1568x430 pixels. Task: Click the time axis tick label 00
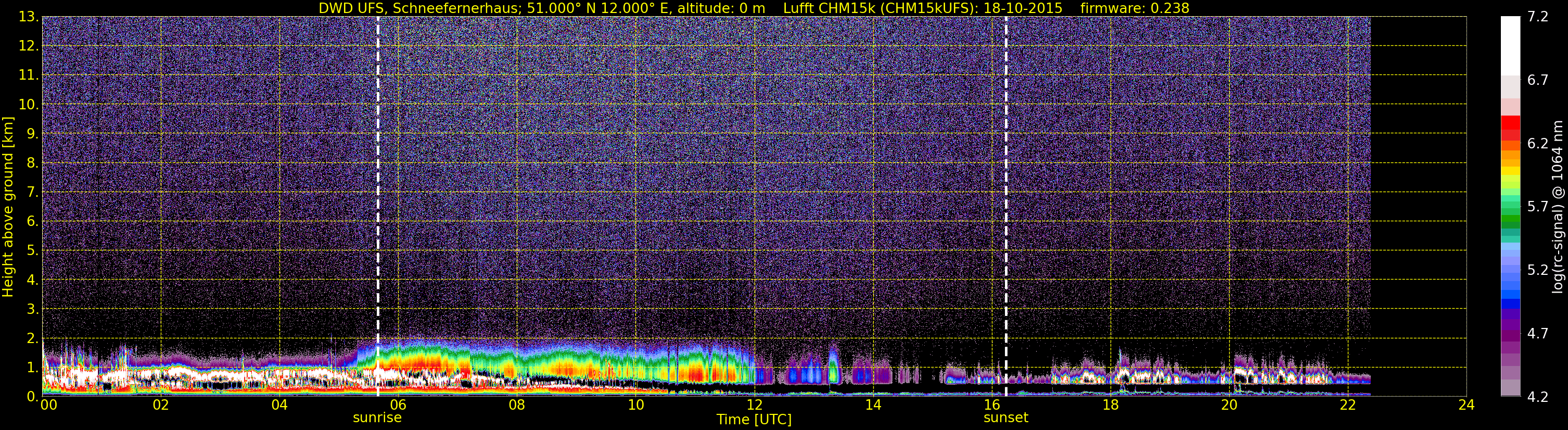coord(49,405)
